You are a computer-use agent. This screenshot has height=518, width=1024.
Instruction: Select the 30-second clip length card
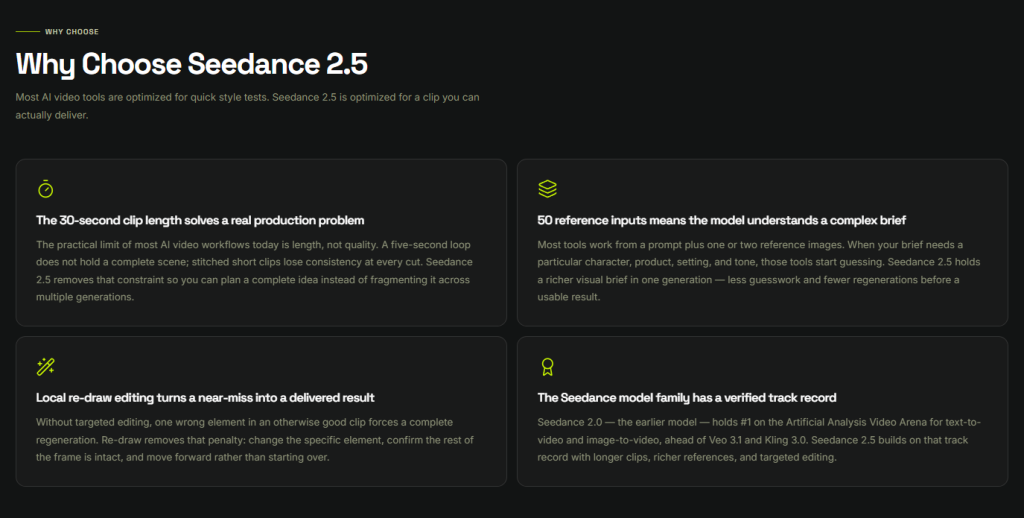[261, 242]
